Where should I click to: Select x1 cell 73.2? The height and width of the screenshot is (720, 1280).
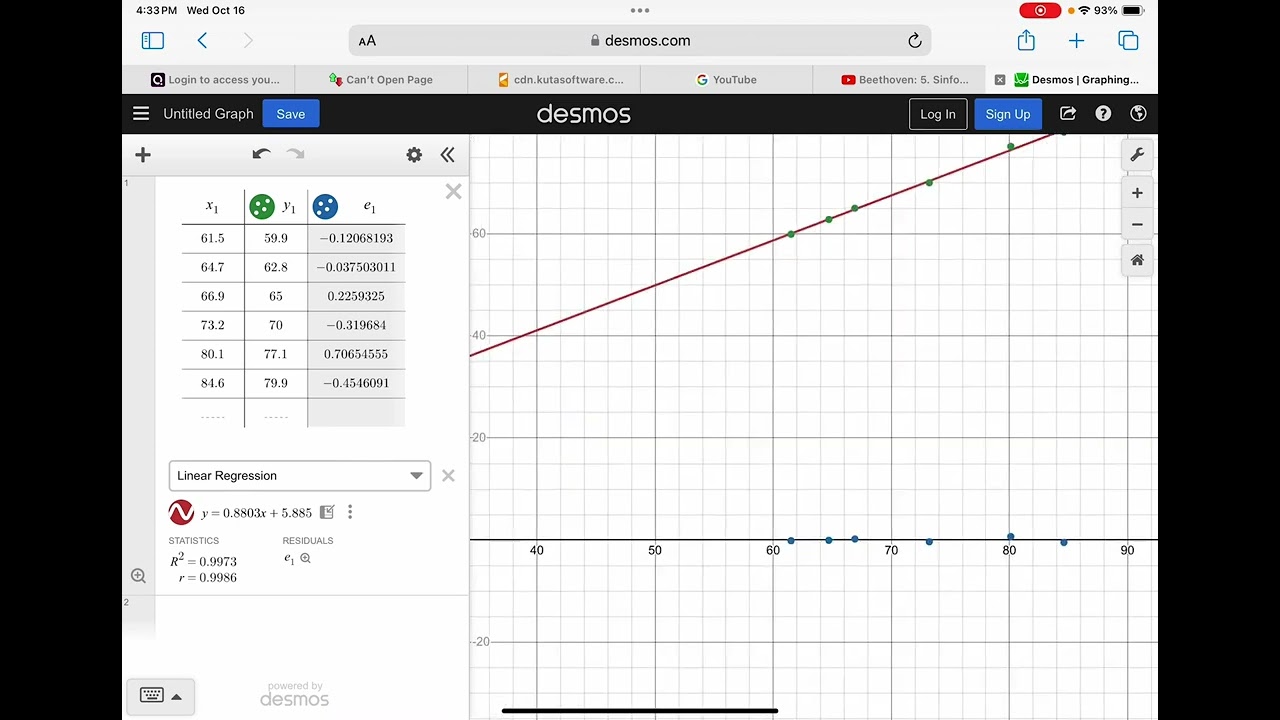(x=213, y=325)
